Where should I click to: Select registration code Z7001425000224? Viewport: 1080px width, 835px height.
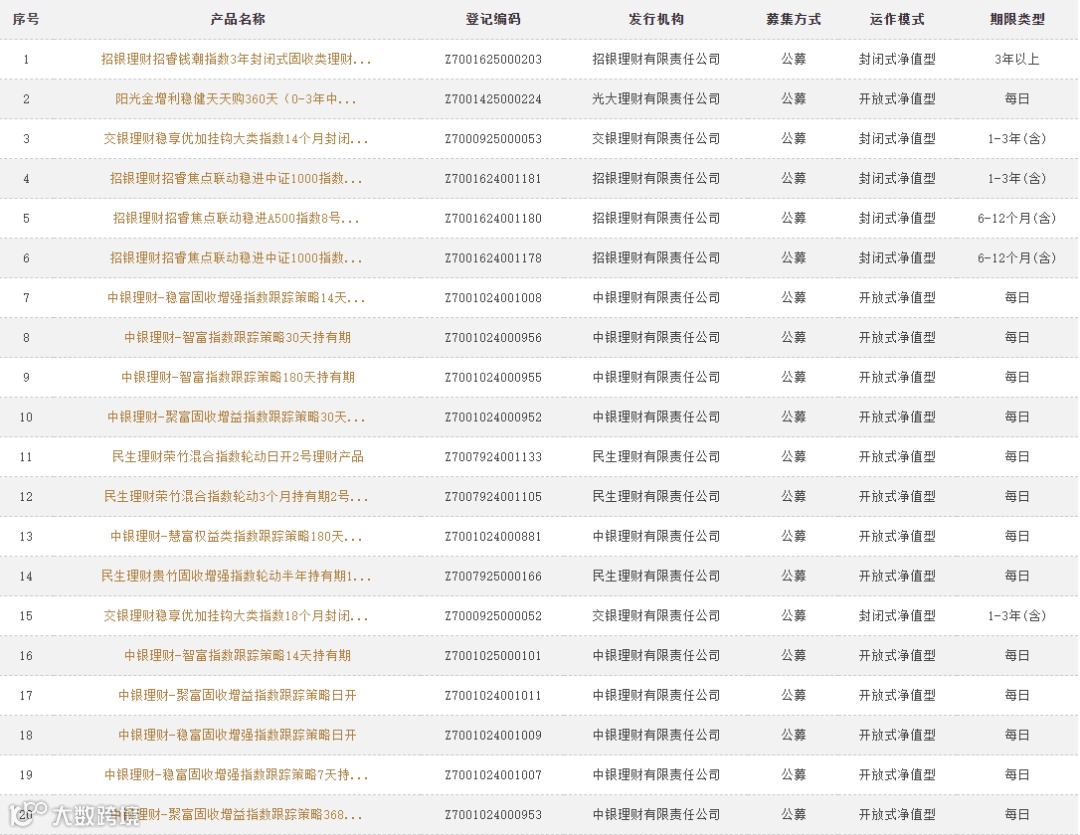point(493,99)
